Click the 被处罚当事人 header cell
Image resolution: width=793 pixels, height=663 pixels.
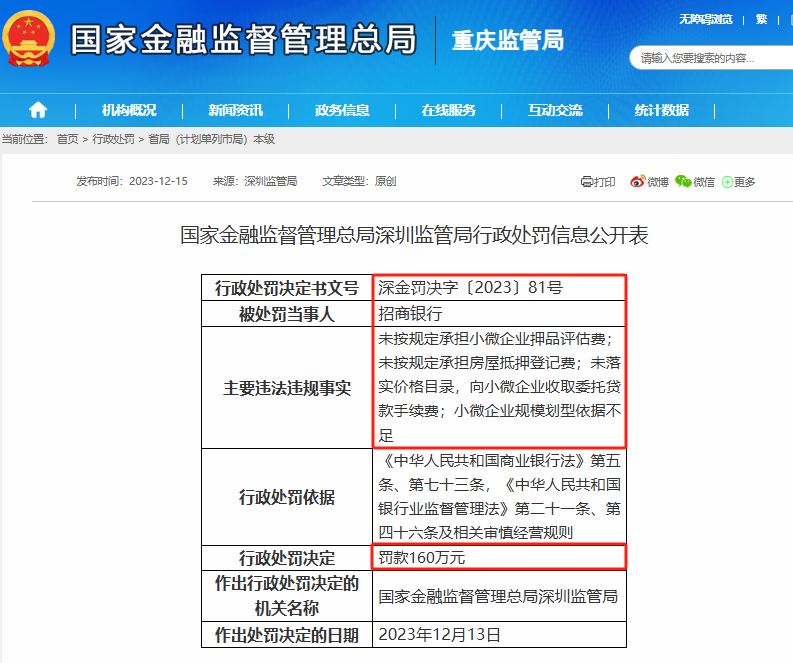[x=287, y=314]
